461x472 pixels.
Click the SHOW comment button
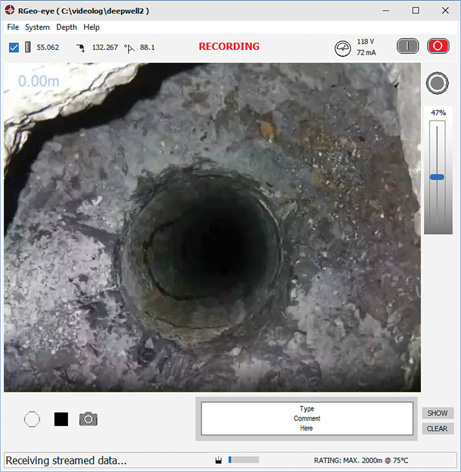[438, 413]
